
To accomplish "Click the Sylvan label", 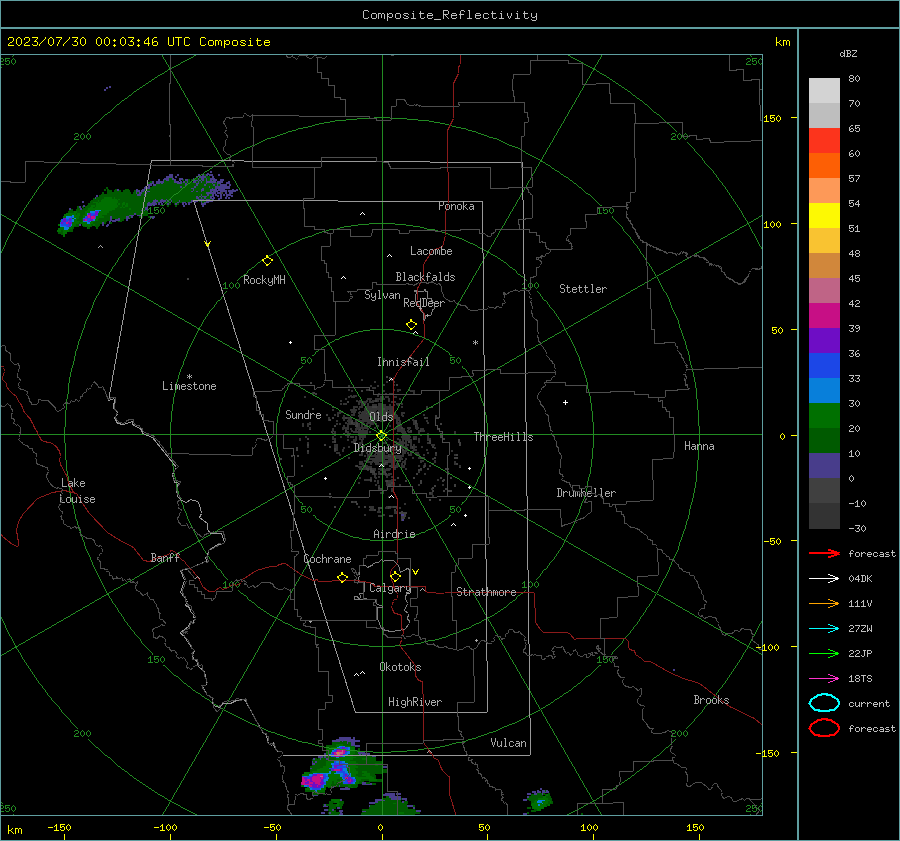I will click(x=382, y=295).
